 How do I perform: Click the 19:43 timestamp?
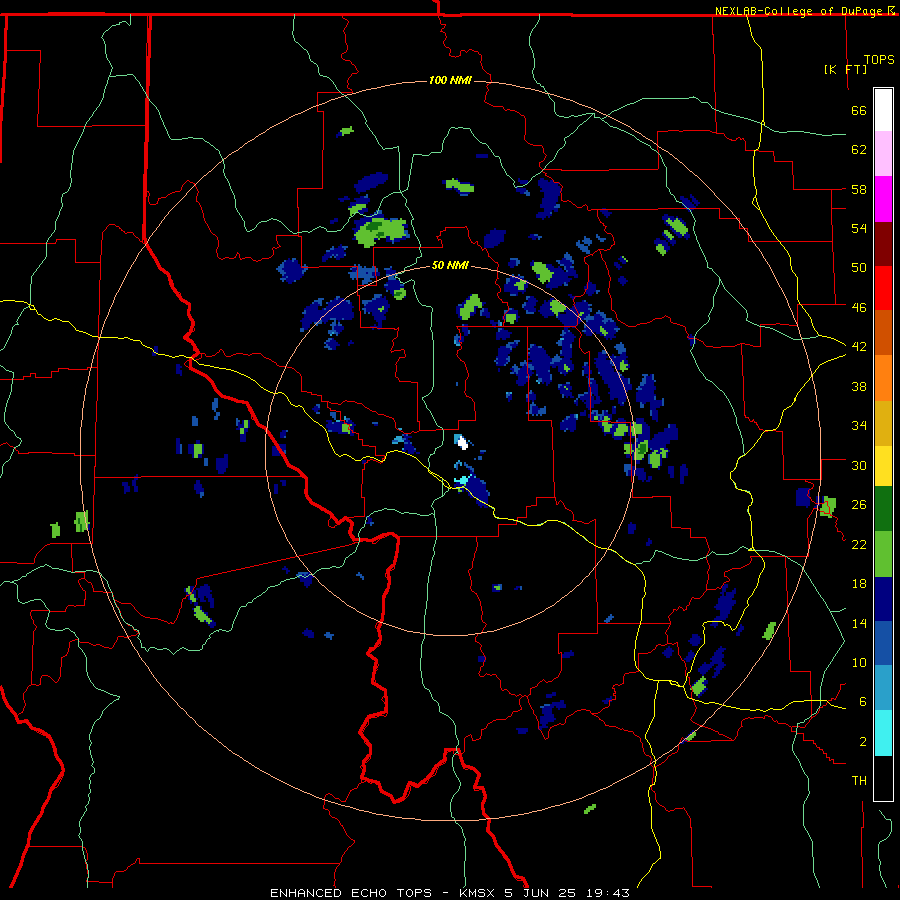click(x=608, y=893)
